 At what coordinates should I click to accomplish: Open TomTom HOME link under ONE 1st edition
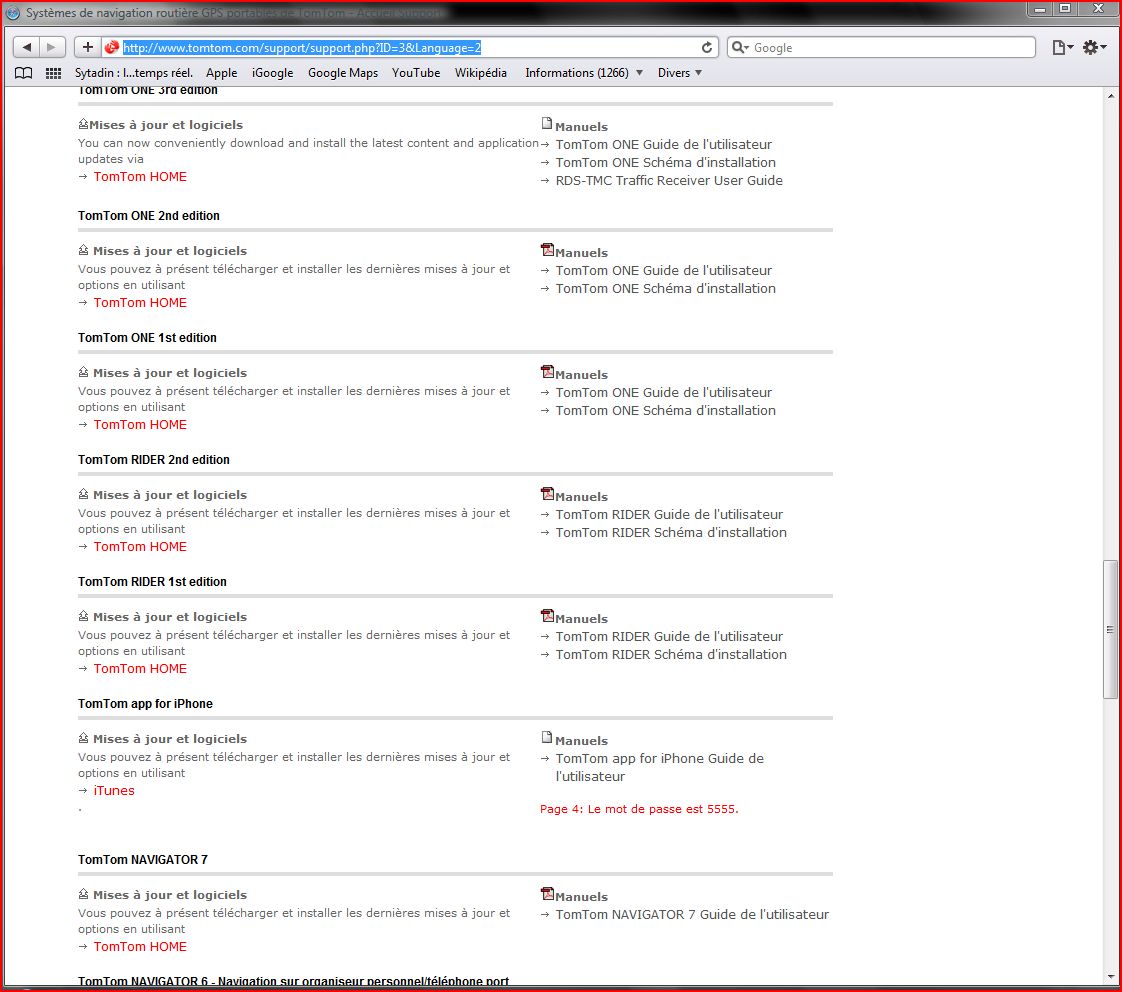(140, 424)
